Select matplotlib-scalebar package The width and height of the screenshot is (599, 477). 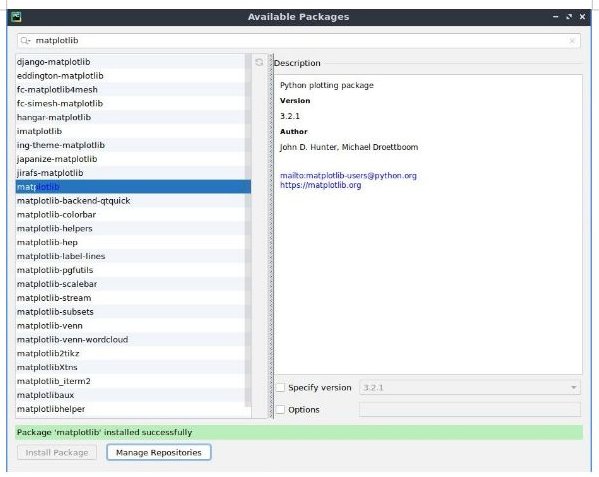coord(133,284)
